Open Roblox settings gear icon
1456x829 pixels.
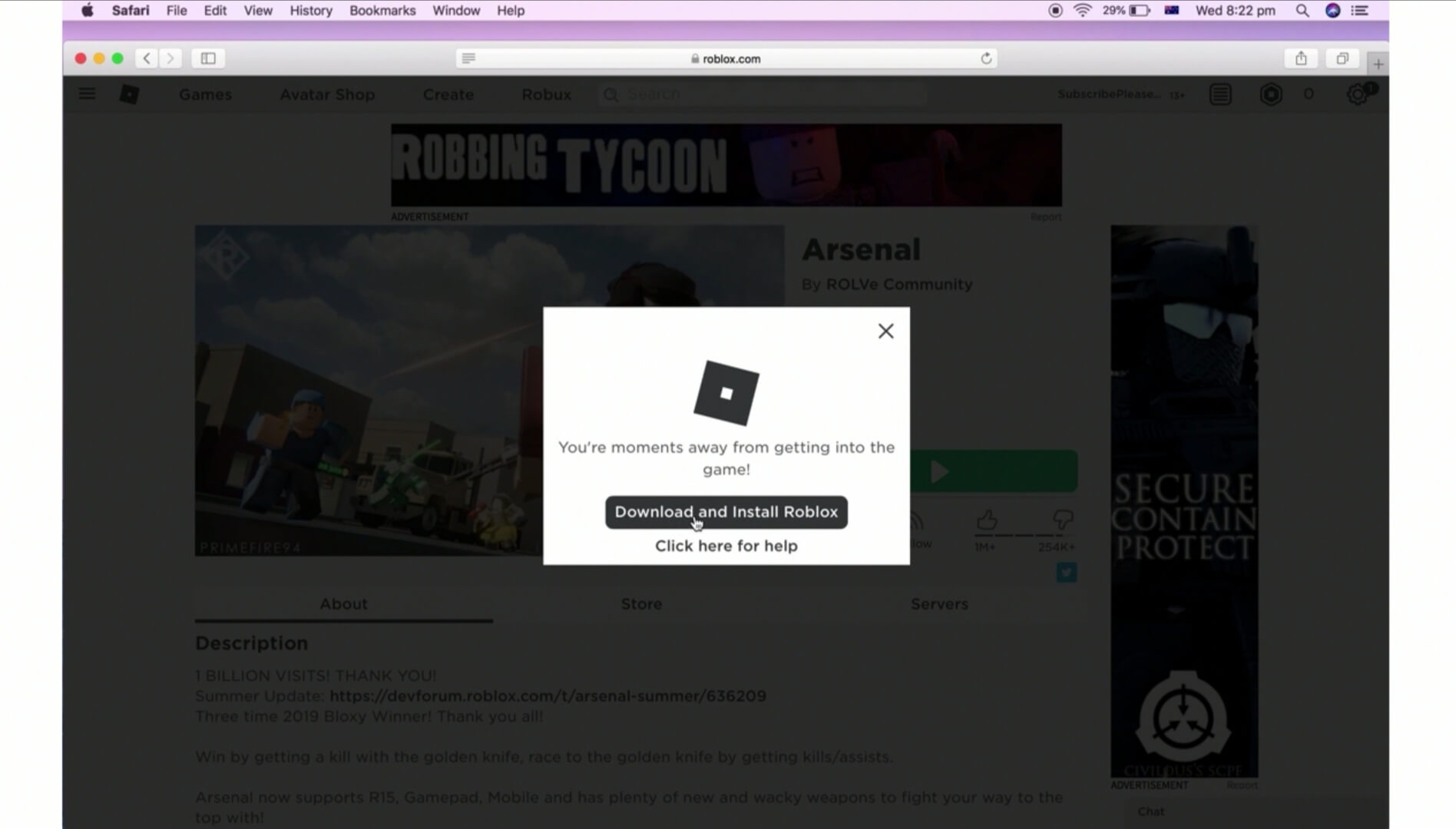[x=1357, y=94]
